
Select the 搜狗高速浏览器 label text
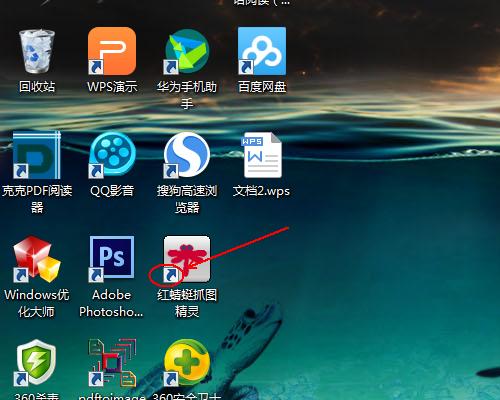point(187,199)
